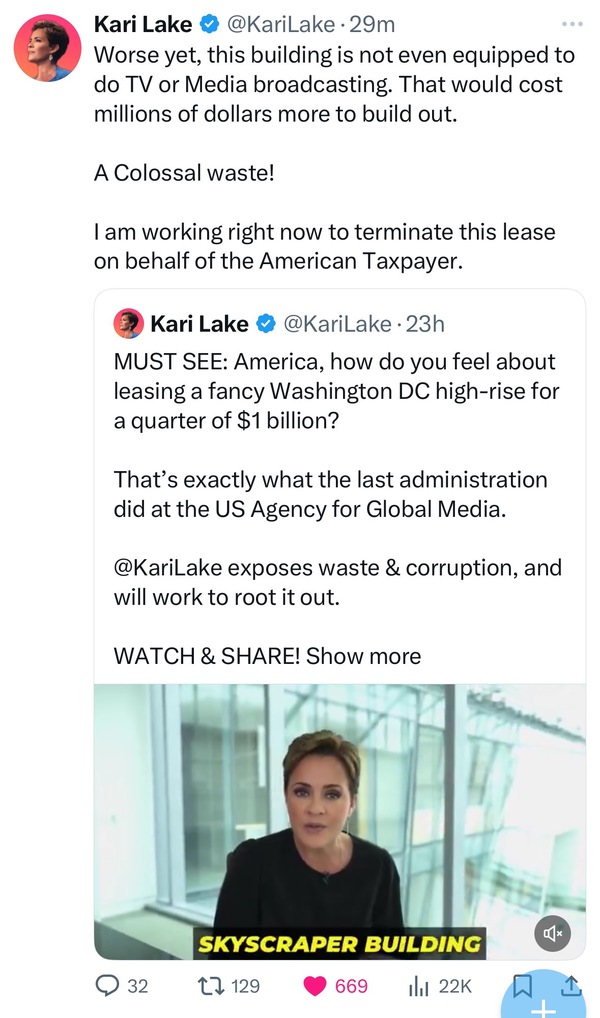Expand quoted tweet with Show more
Screen dimensions: 600x1018
[364, 656]
